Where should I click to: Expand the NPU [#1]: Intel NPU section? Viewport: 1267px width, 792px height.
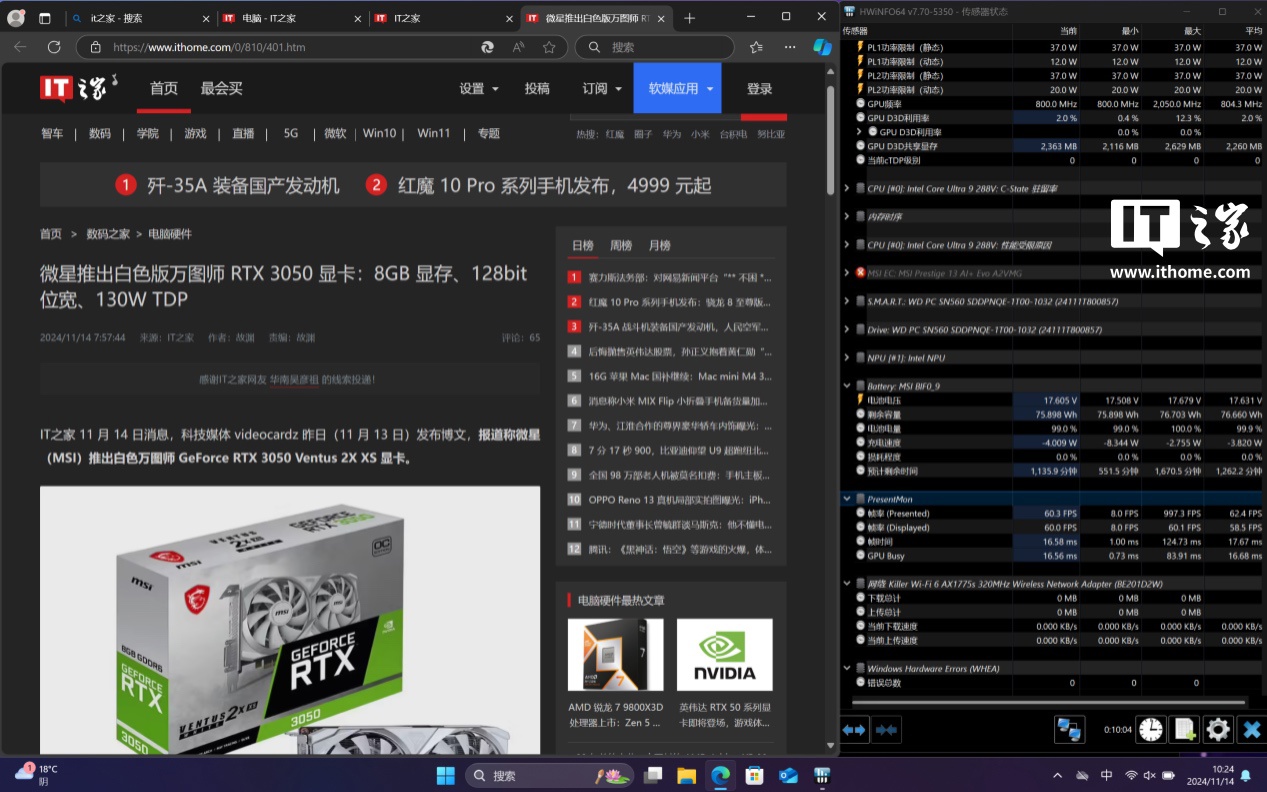[848, 358]
